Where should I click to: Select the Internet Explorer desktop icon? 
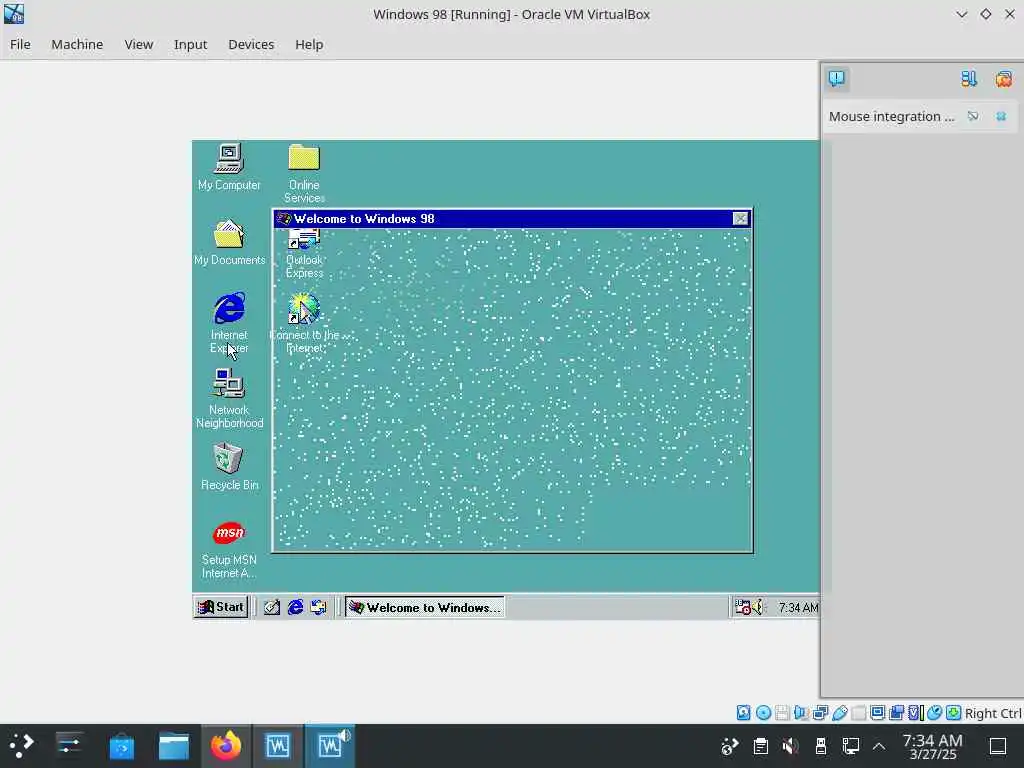coord(229,323)
